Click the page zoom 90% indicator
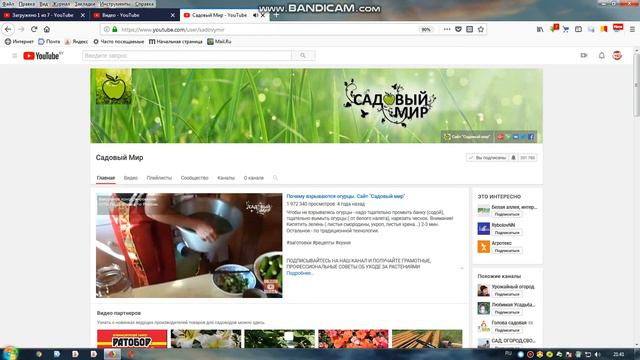 click(x=426, y=29)
